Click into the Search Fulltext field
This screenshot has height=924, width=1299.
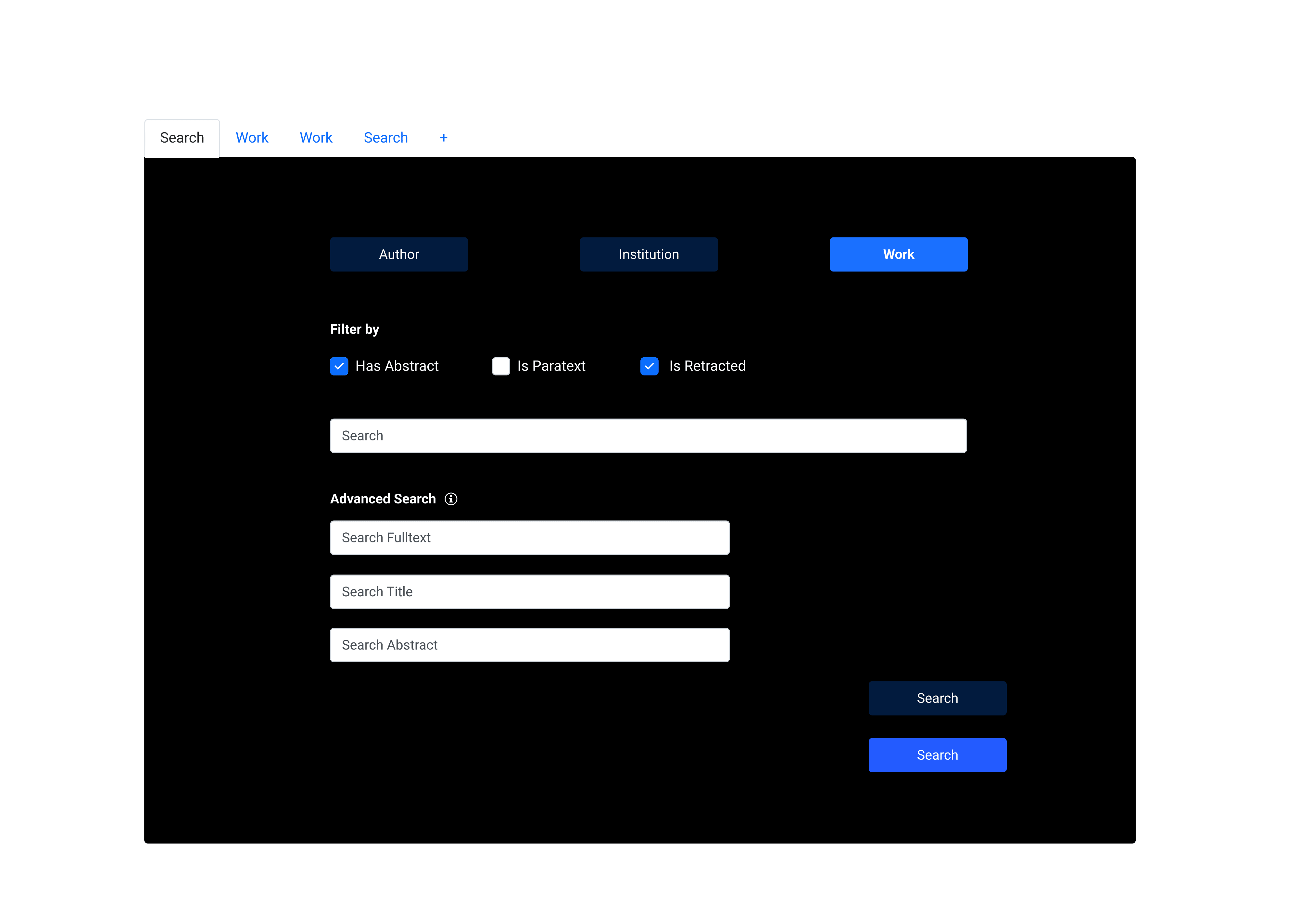click(x=529, y=538)
